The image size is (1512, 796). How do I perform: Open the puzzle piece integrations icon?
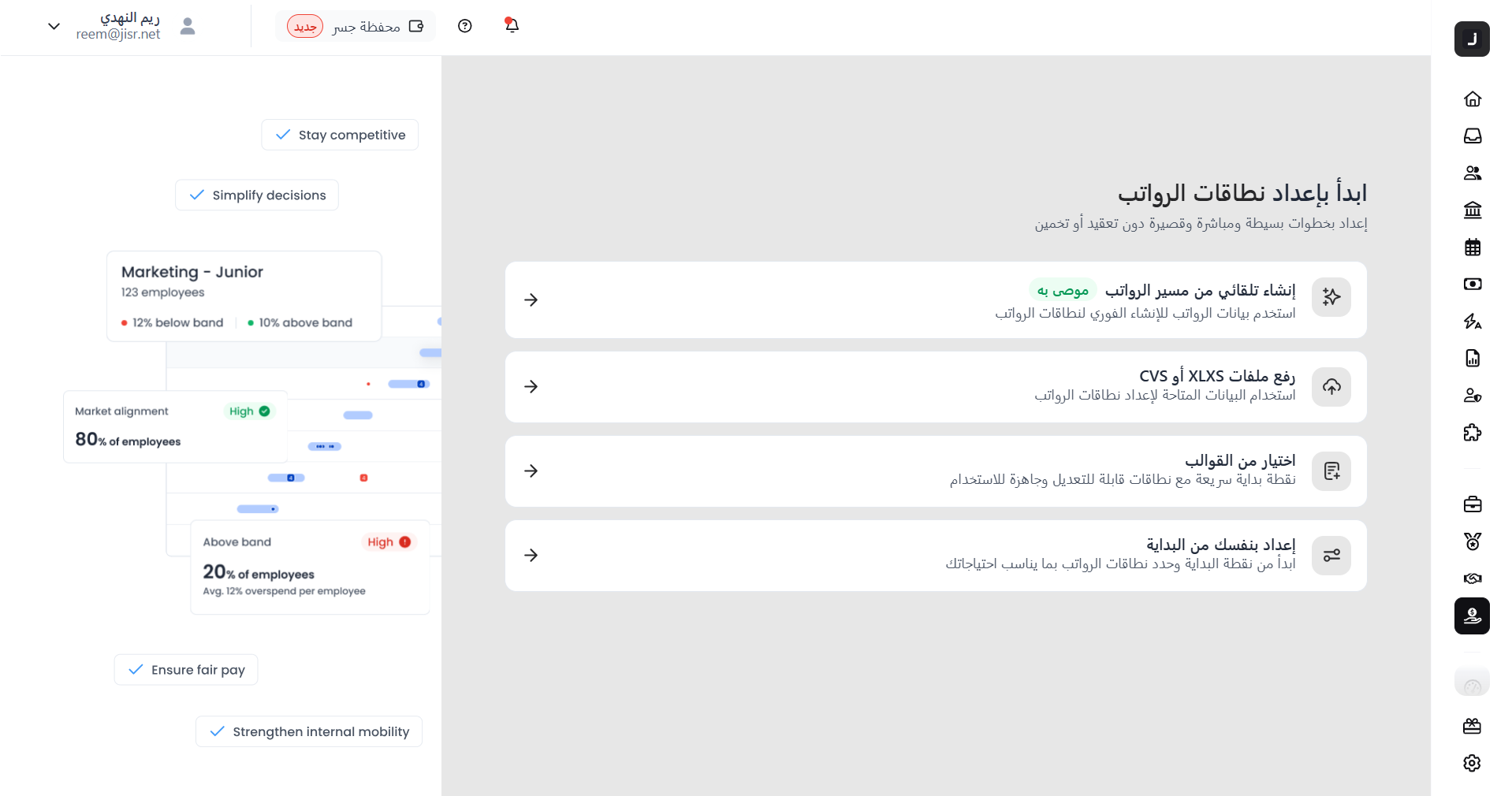(1472, 433)
